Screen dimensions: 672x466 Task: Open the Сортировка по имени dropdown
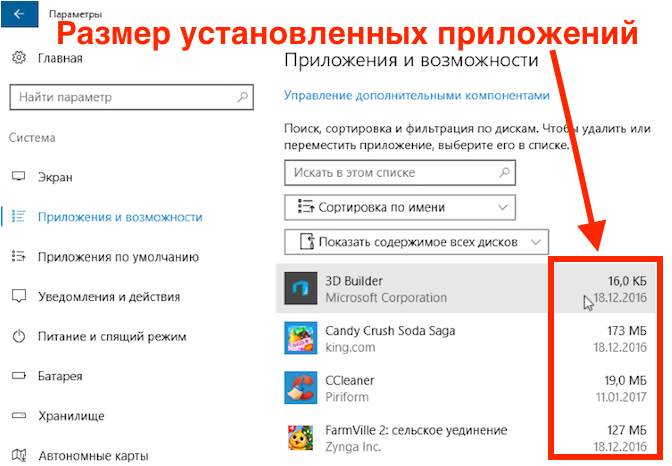(400, 207)
